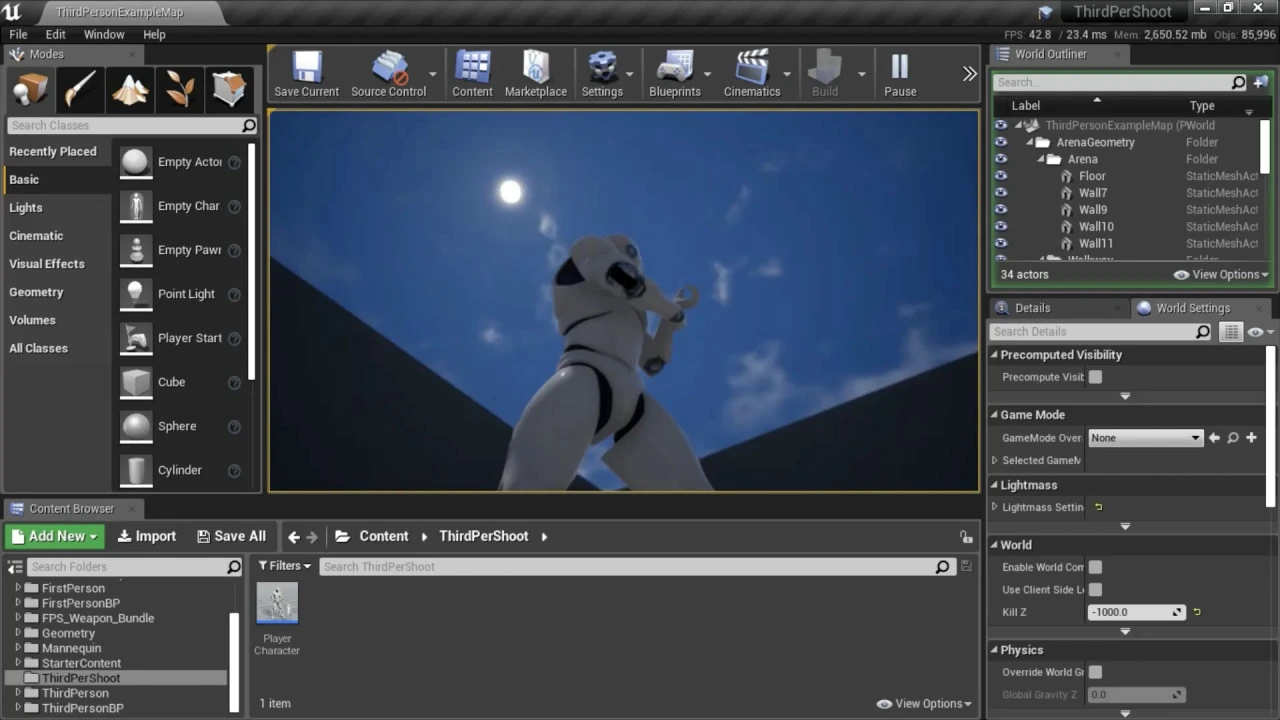
Task: Reset Kill Z to default value
Action: (1197, 612)
